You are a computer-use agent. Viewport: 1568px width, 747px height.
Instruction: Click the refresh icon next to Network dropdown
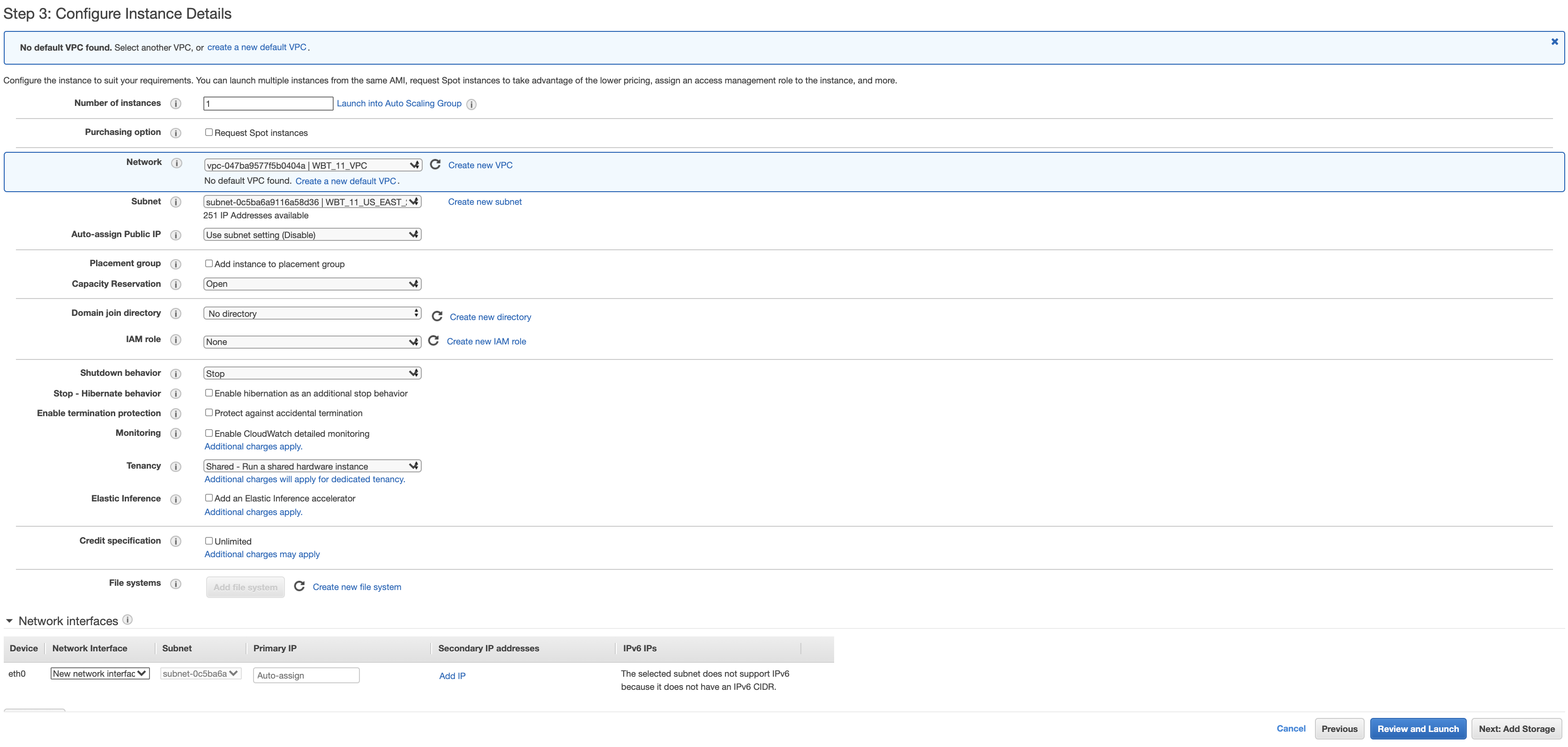click(x=435, y=164)
